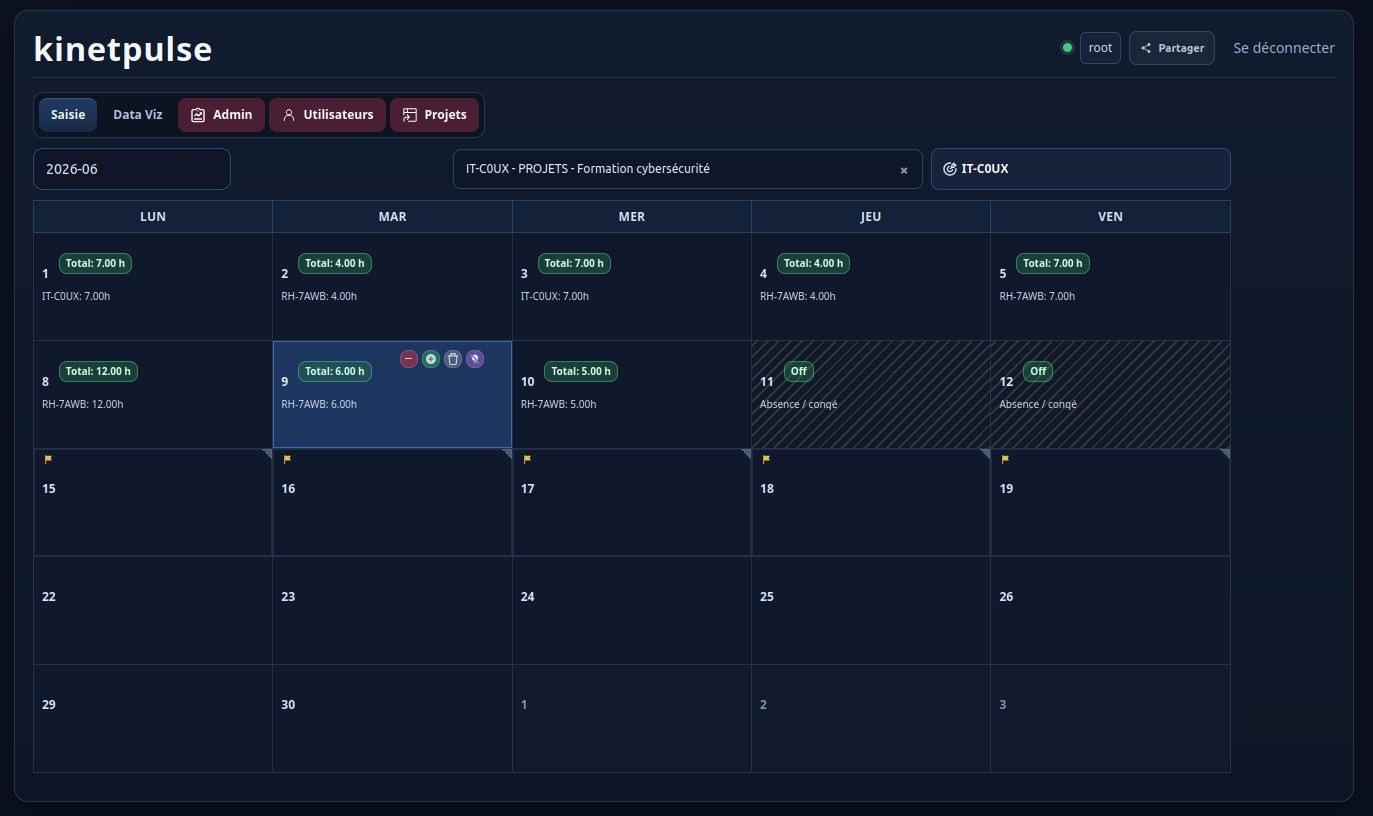
Task: Delete day 9 entry with trash icon
Action: click(x=453, y=359)
